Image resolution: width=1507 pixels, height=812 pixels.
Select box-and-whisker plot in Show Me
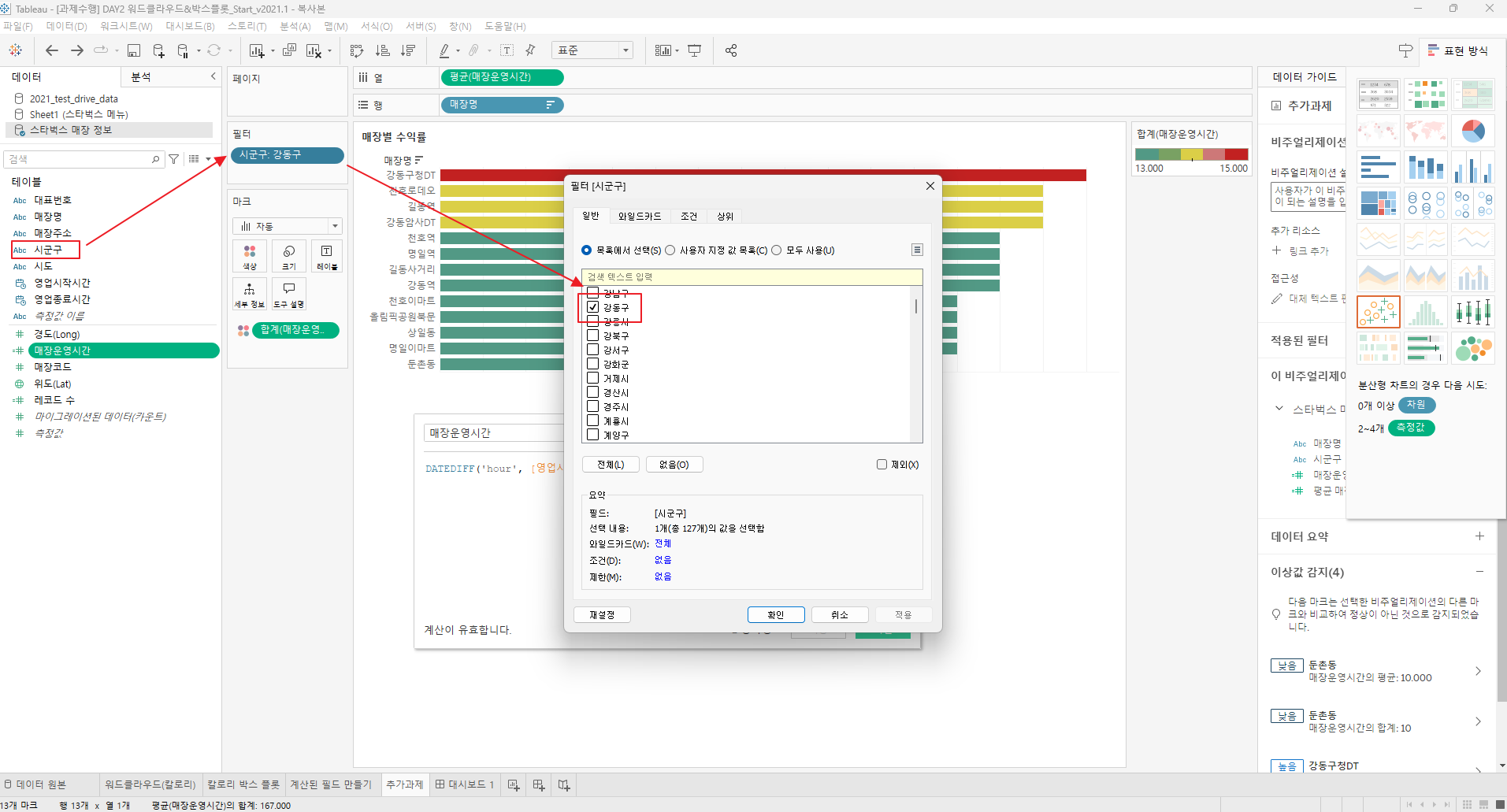point(1473,312)
